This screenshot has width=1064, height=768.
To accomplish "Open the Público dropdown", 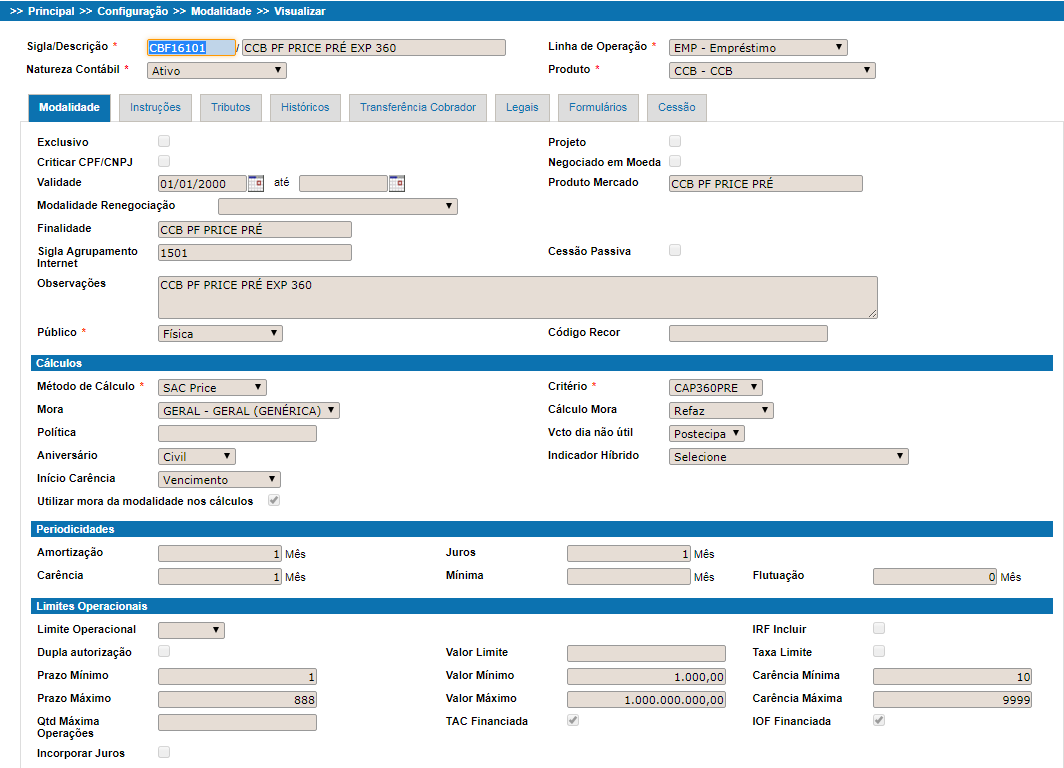I will coord(220,334).
